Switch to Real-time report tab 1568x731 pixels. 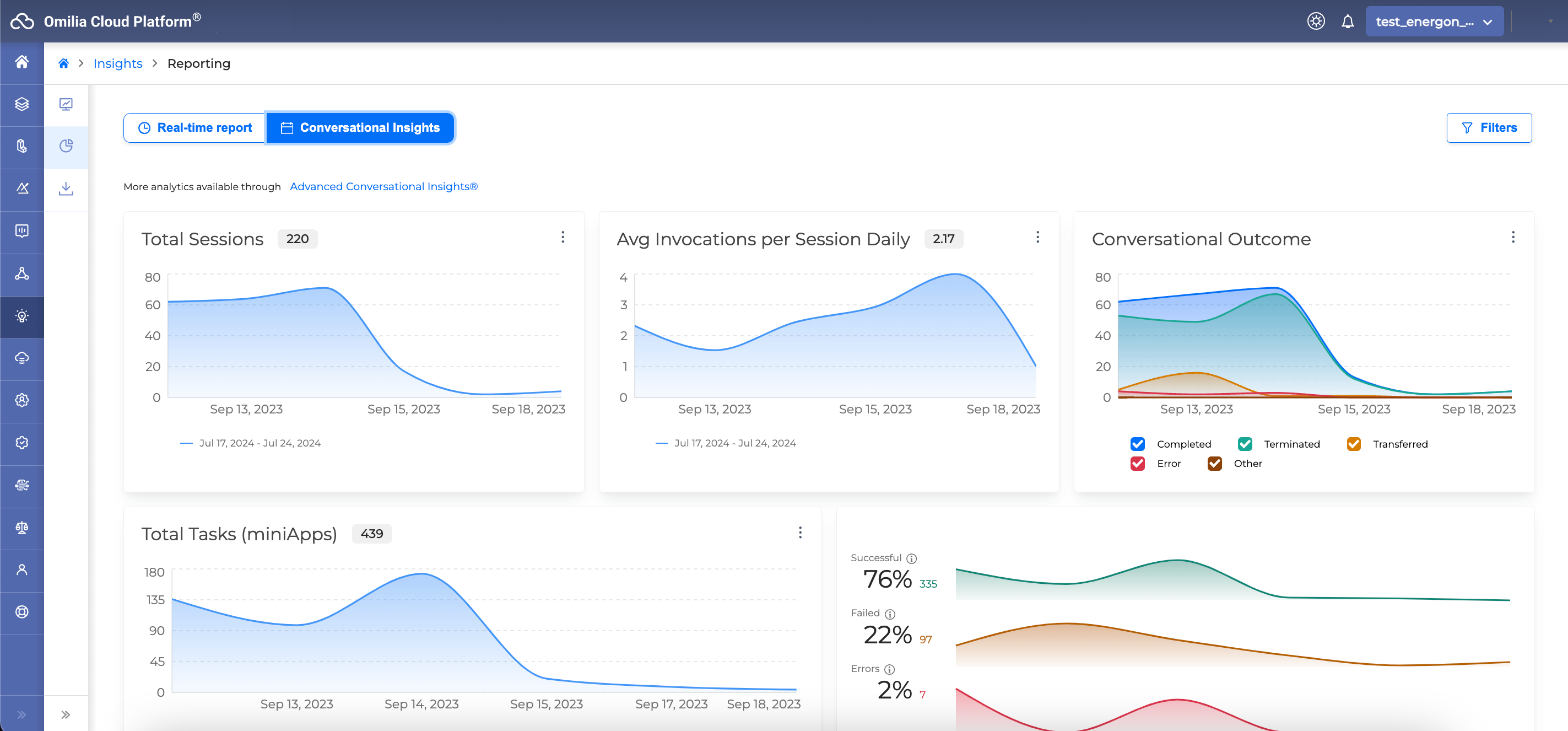tap(195, 128)
